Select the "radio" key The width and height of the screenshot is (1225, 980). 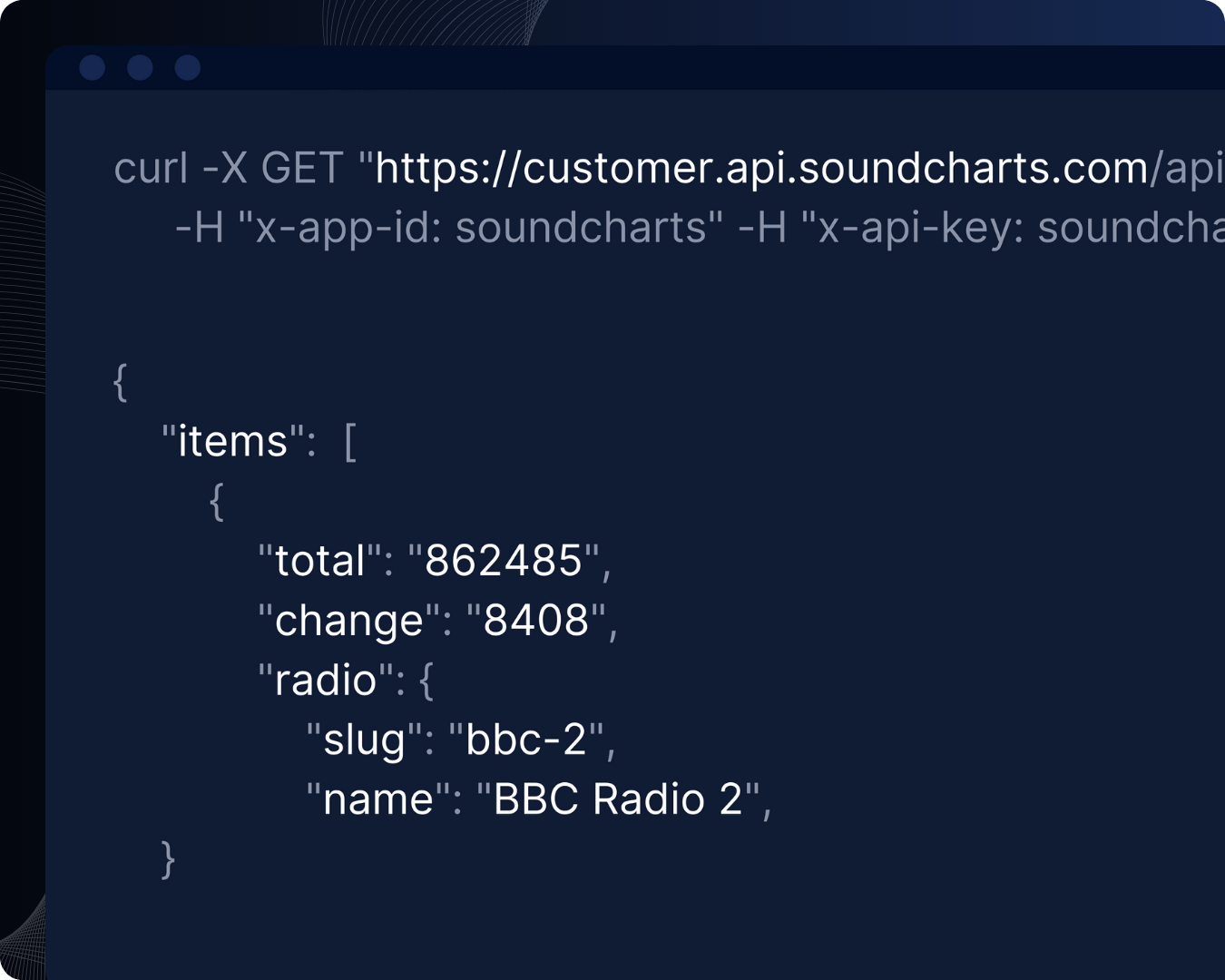[325, 681]
